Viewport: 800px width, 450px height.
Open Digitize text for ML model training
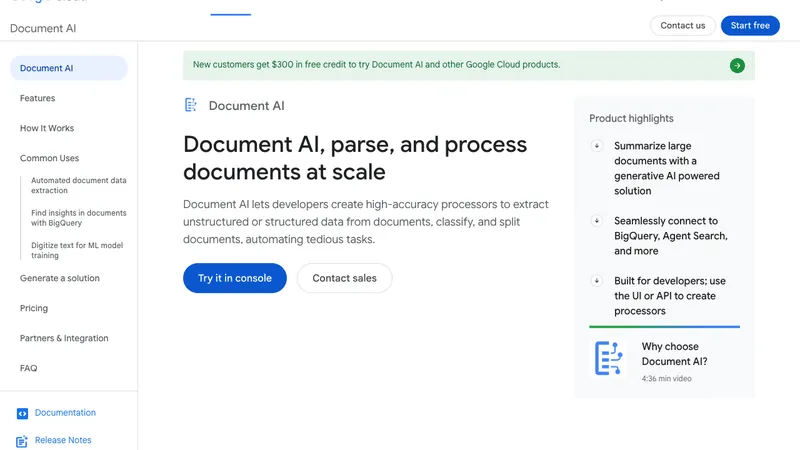tap(77, 250)
